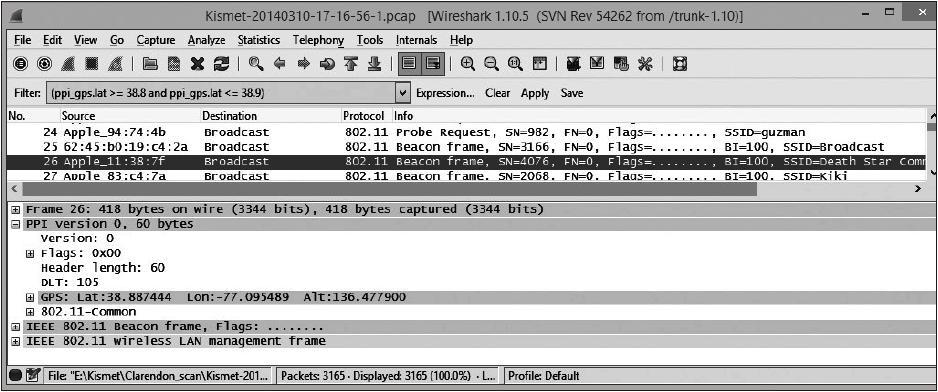Save the current filter
Image resolution: width=938 pixels, height=392 pixels.
tap(572, 93)
